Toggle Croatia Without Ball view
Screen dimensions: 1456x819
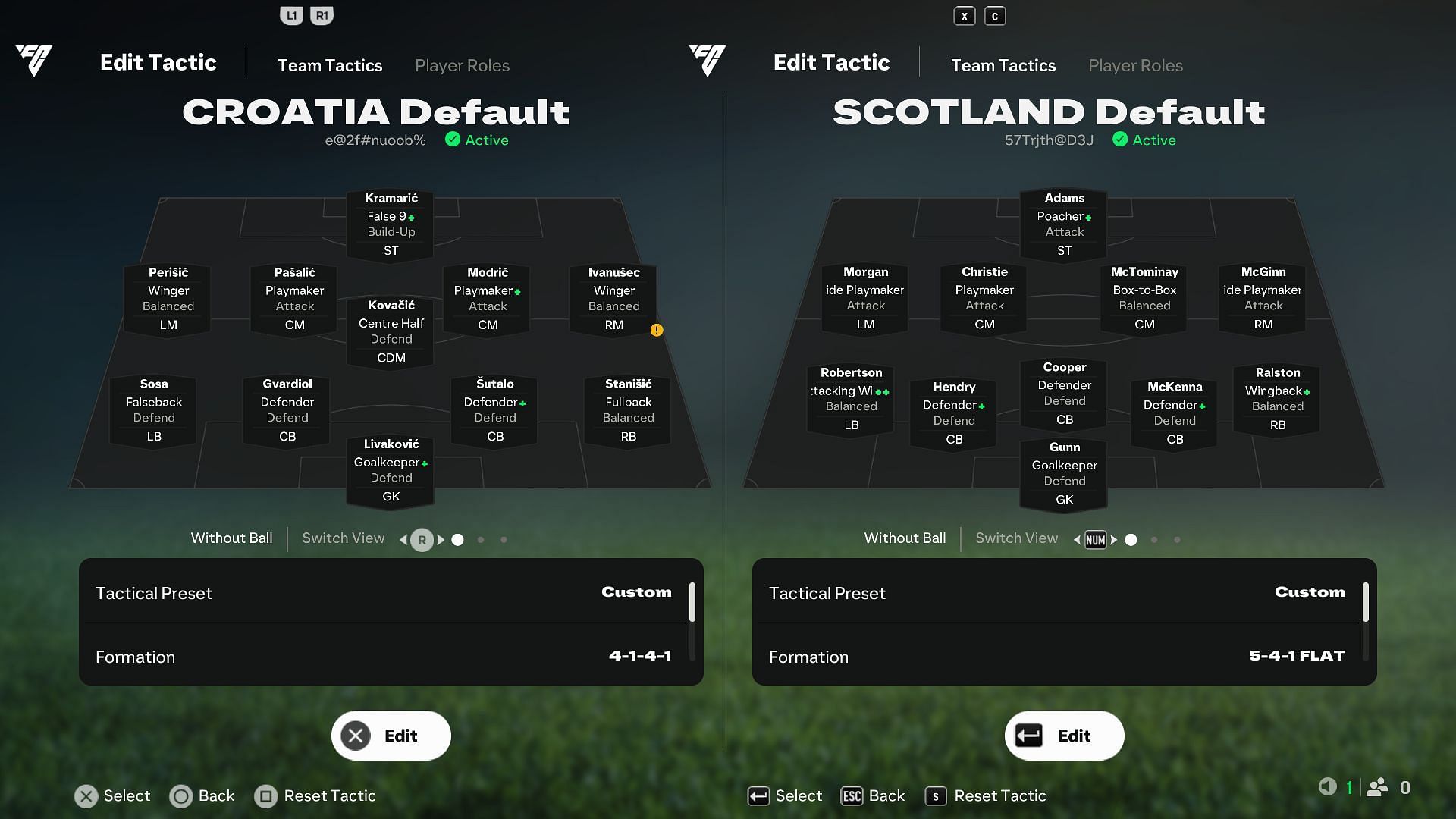[231, 539]
